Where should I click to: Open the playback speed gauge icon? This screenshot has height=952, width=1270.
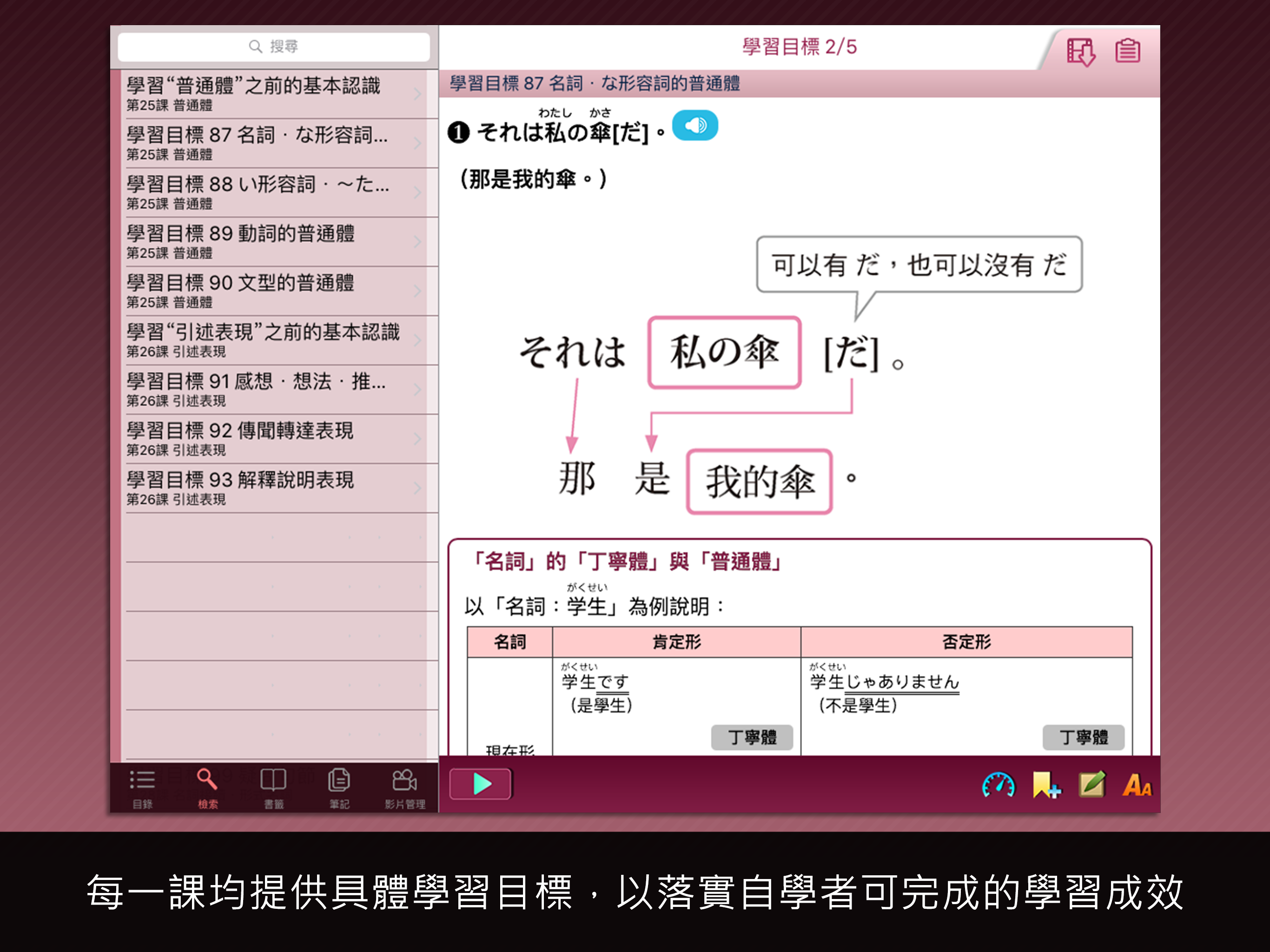click(999, 786)
